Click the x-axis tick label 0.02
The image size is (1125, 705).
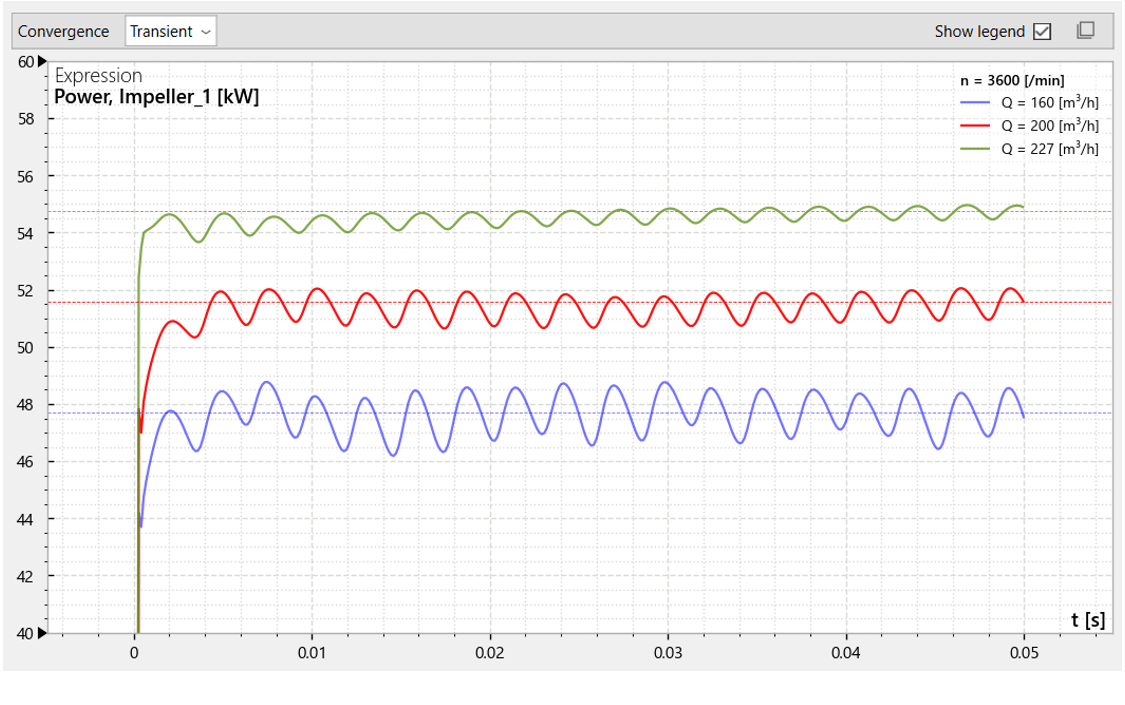coord(490,653)
